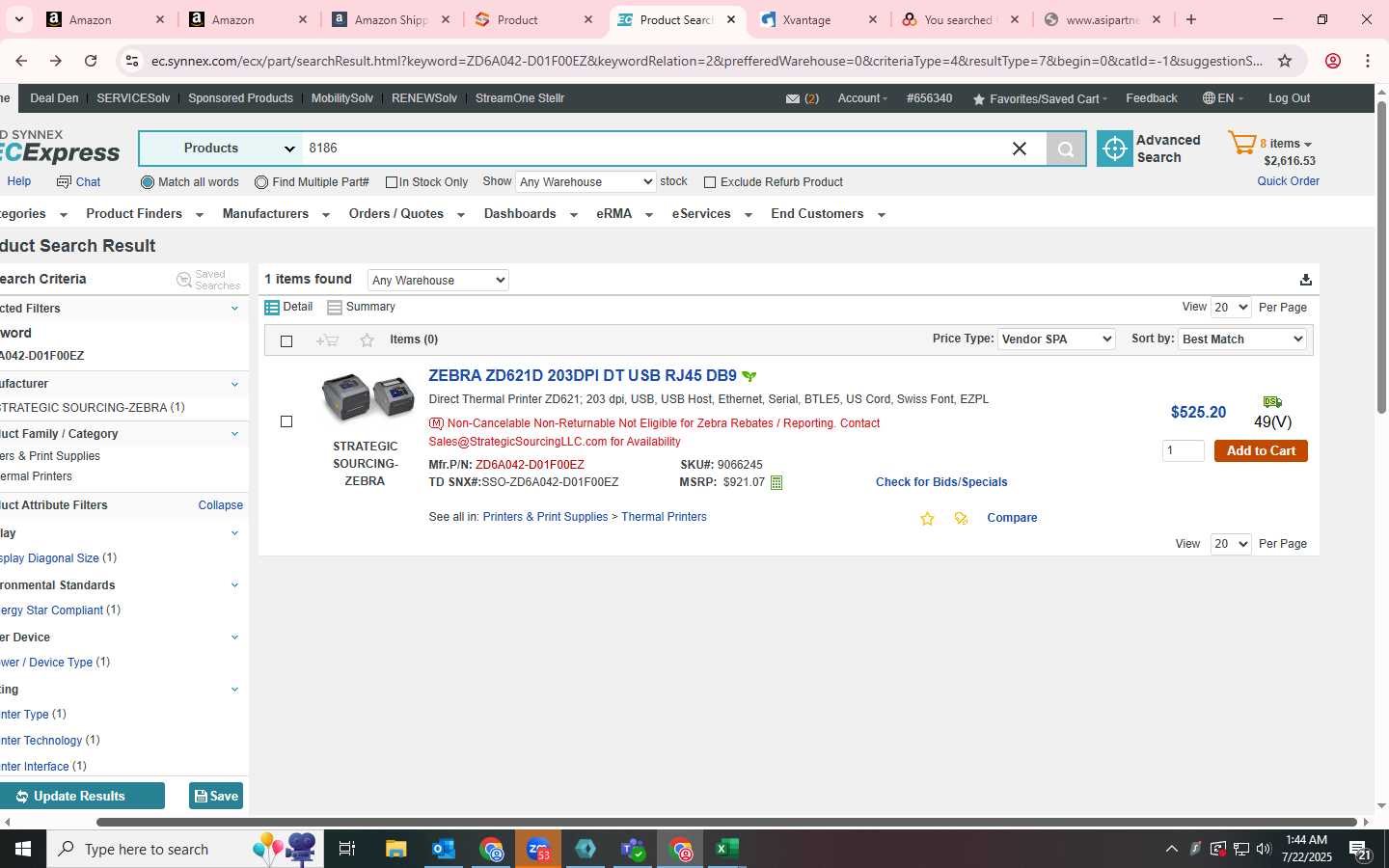This screenshot has width=1389, height=868.
Task: Switch to Summary view icon
Action: (335, 308)
